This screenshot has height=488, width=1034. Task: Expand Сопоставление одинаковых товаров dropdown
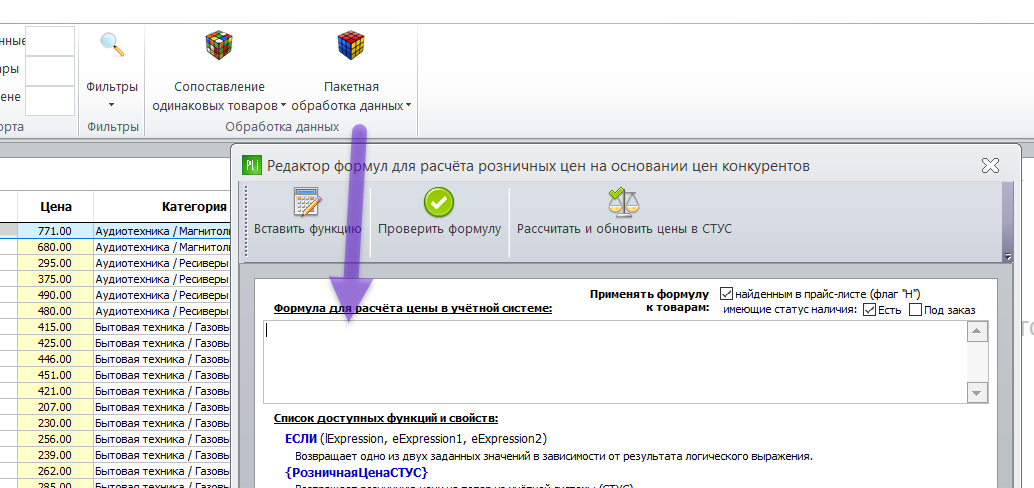tap(283, 106)
